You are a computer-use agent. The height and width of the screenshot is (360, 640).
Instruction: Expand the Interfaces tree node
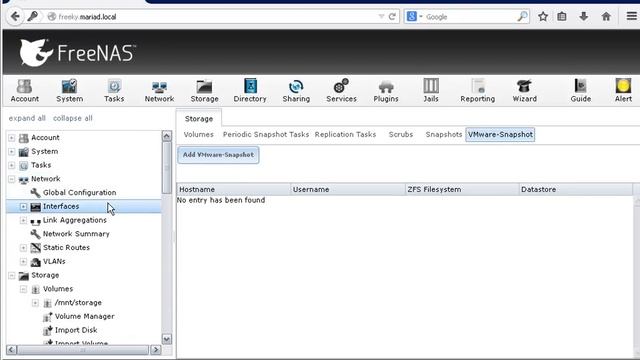24,207
